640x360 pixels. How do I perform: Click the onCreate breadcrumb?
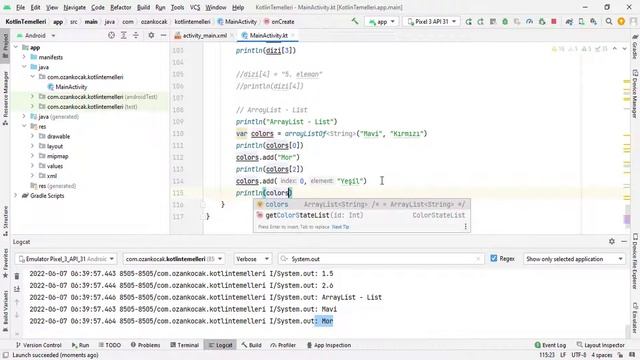282,22
